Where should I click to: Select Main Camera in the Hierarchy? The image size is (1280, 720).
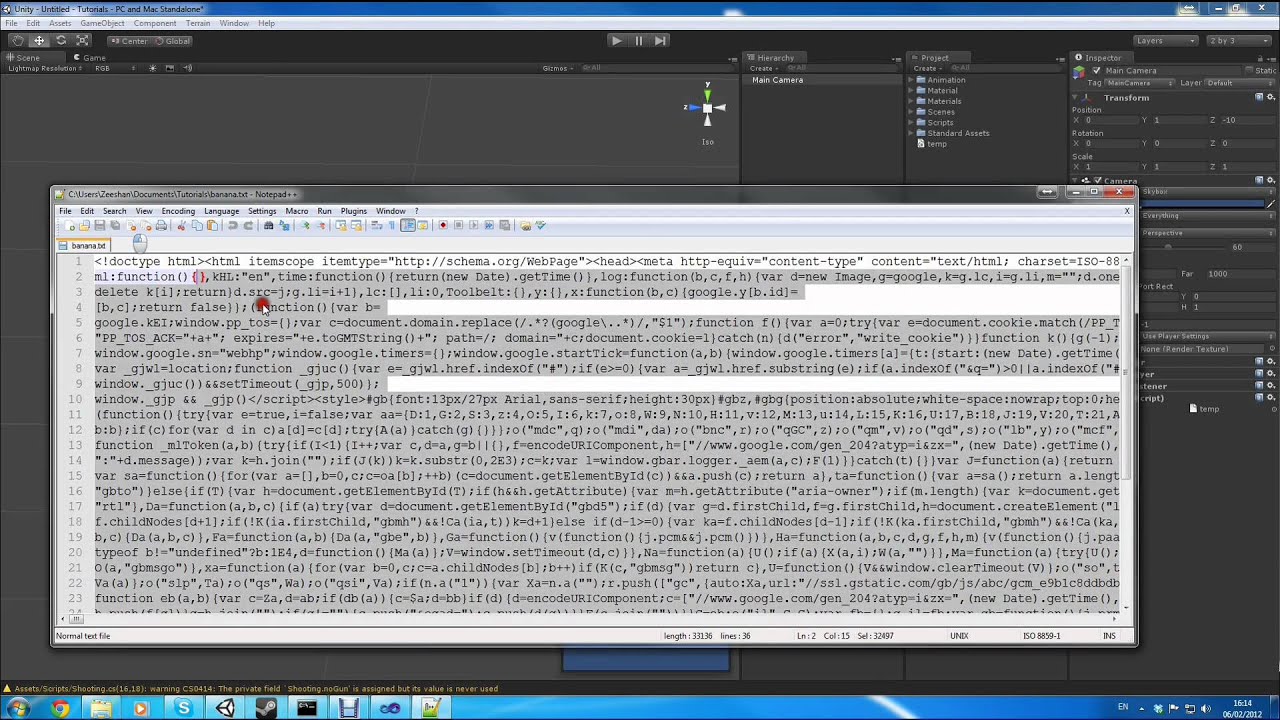(x=778, y=80)
